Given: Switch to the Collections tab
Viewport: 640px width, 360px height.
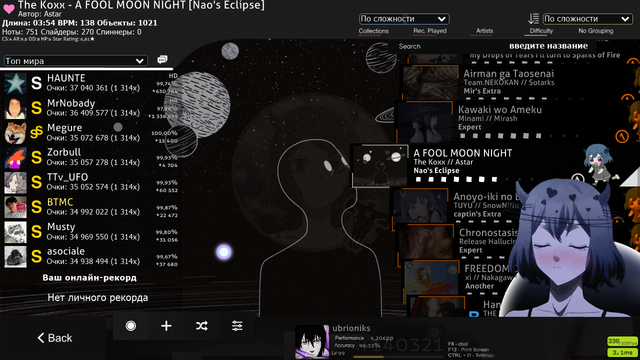Looking at the screenshot, I should 373,31.
